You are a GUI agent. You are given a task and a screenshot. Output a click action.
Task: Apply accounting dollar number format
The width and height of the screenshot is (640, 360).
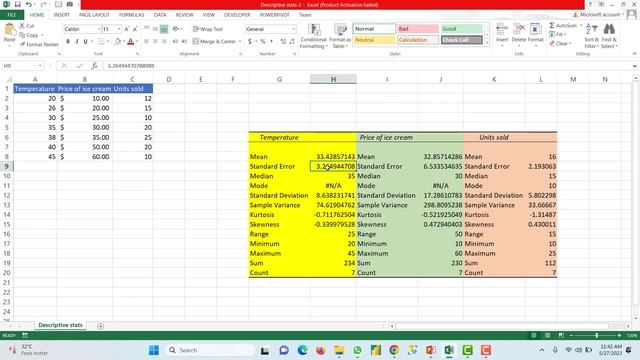point(250,41)
